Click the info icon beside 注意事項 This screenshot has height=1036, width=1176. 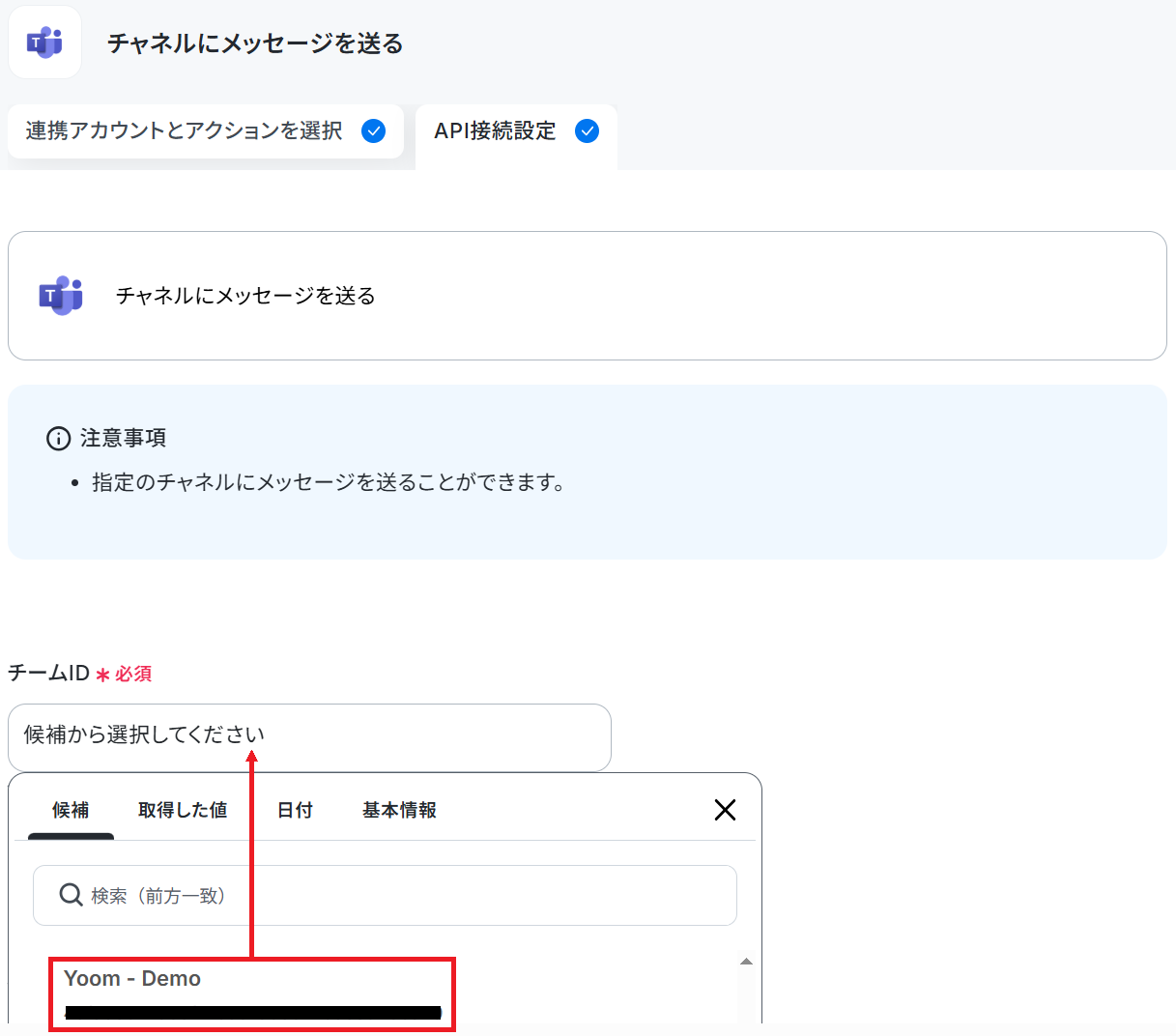tap(58, 439)
